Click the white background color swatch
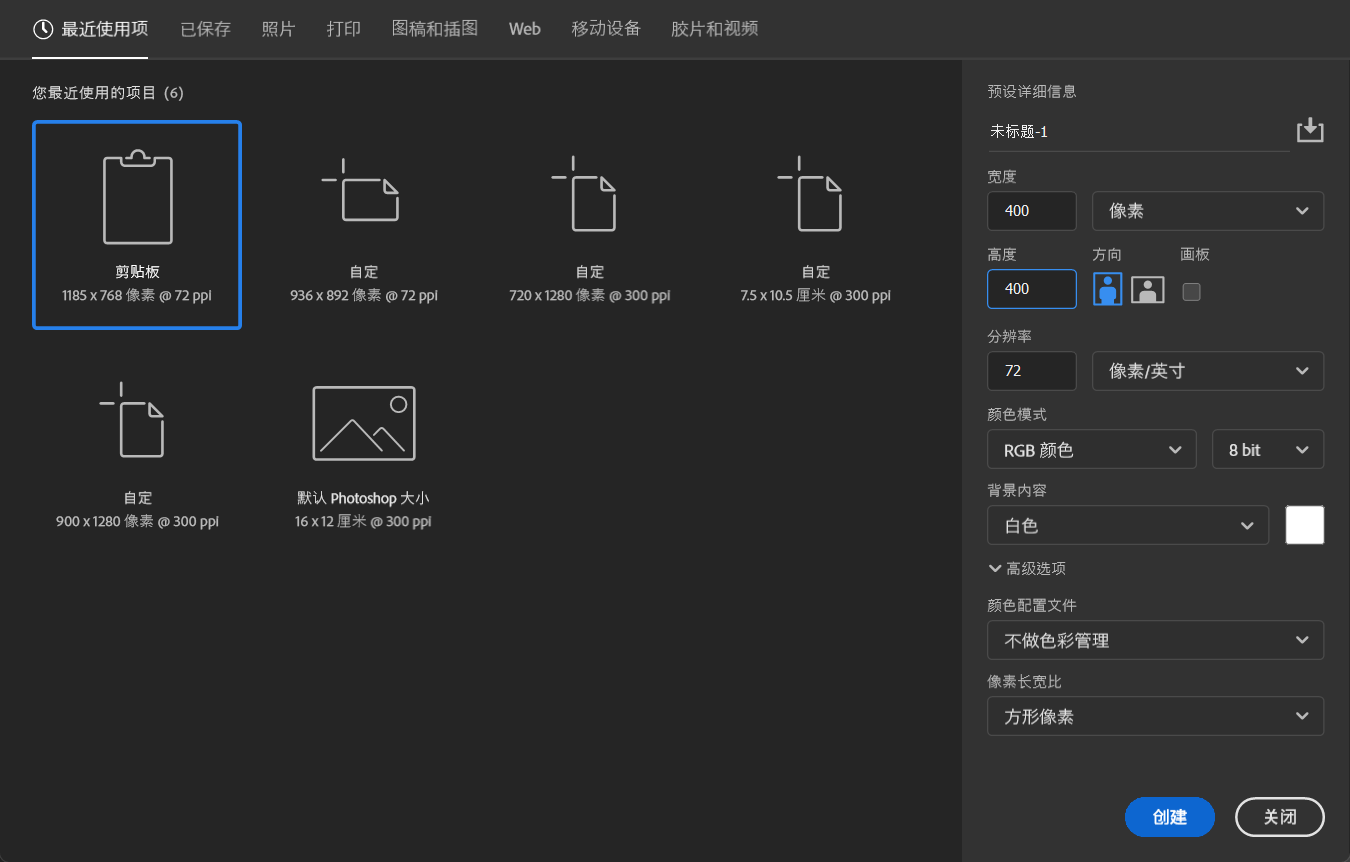The width and height of the screenshot is (1350, 862). [x=1304, y=525]
